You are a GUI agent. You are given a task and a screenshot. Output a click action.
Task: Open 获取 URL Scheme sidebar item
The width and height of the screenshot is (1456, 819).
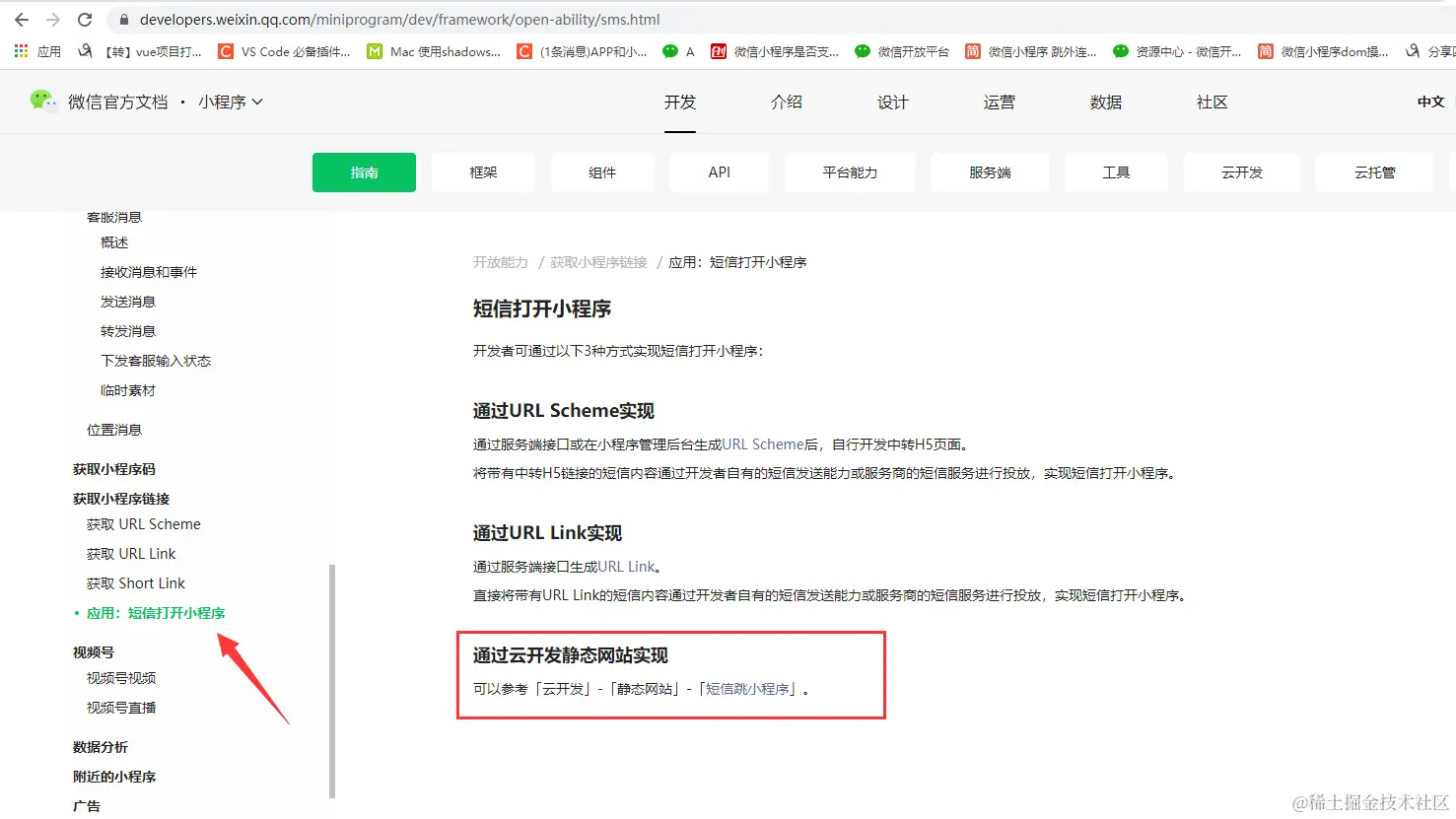[144, 524]
